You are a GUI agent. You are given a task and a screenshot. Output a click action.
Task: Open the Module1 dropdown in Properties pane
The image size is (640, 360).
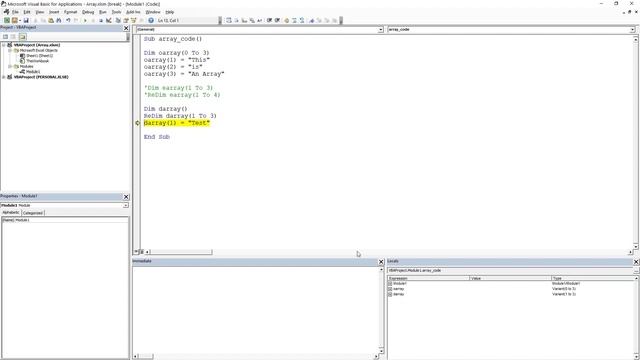tap(125, 205)
